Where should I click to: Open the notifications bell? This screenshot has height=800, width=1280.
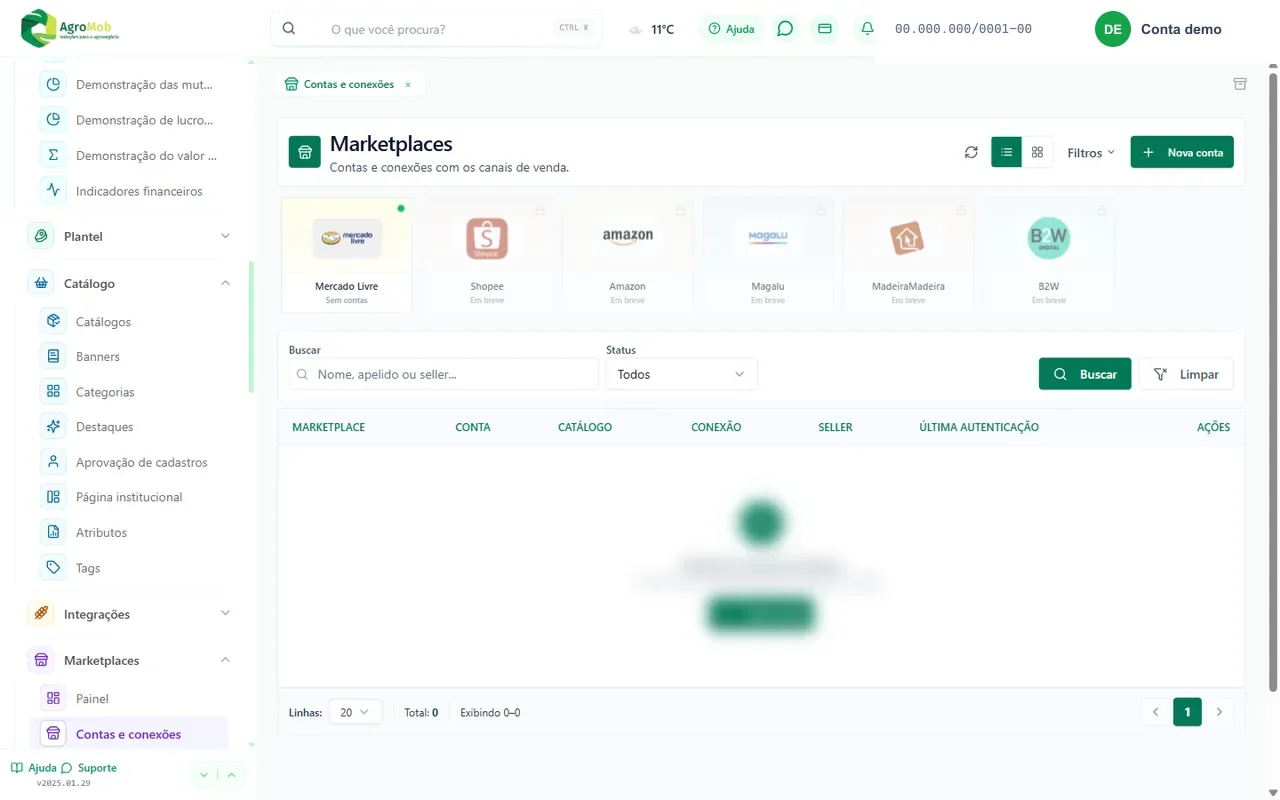click(867, 29)
